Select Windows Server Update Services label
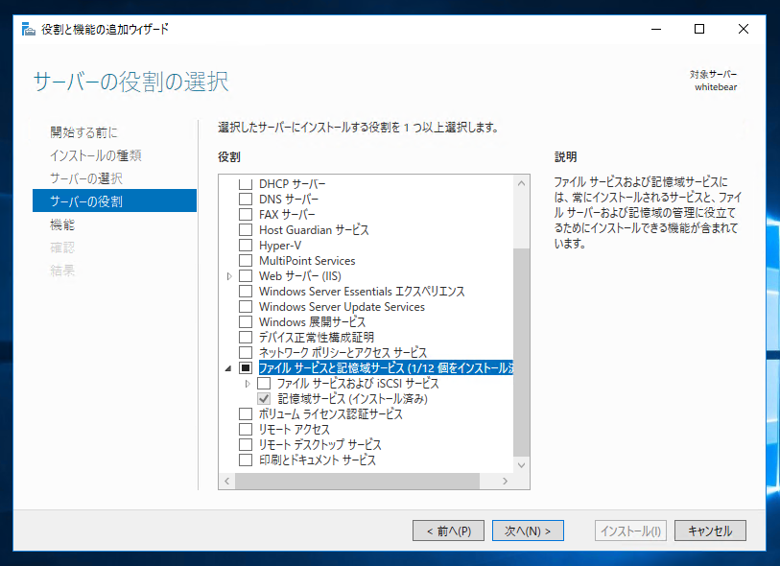This screenshot has width=780, height=566. [x=342, y=307]
